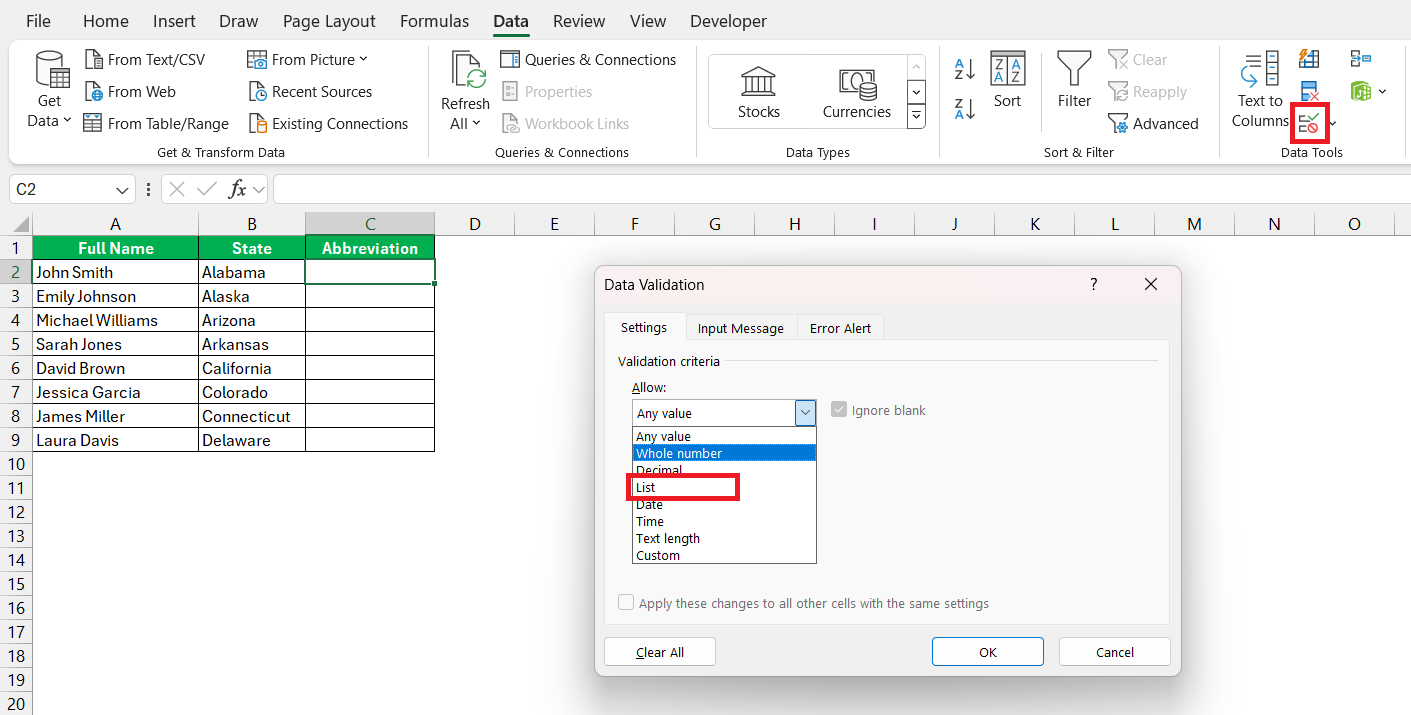
Task: Toggle the Ignore blank checkbox
Action: tap(839, 410)
